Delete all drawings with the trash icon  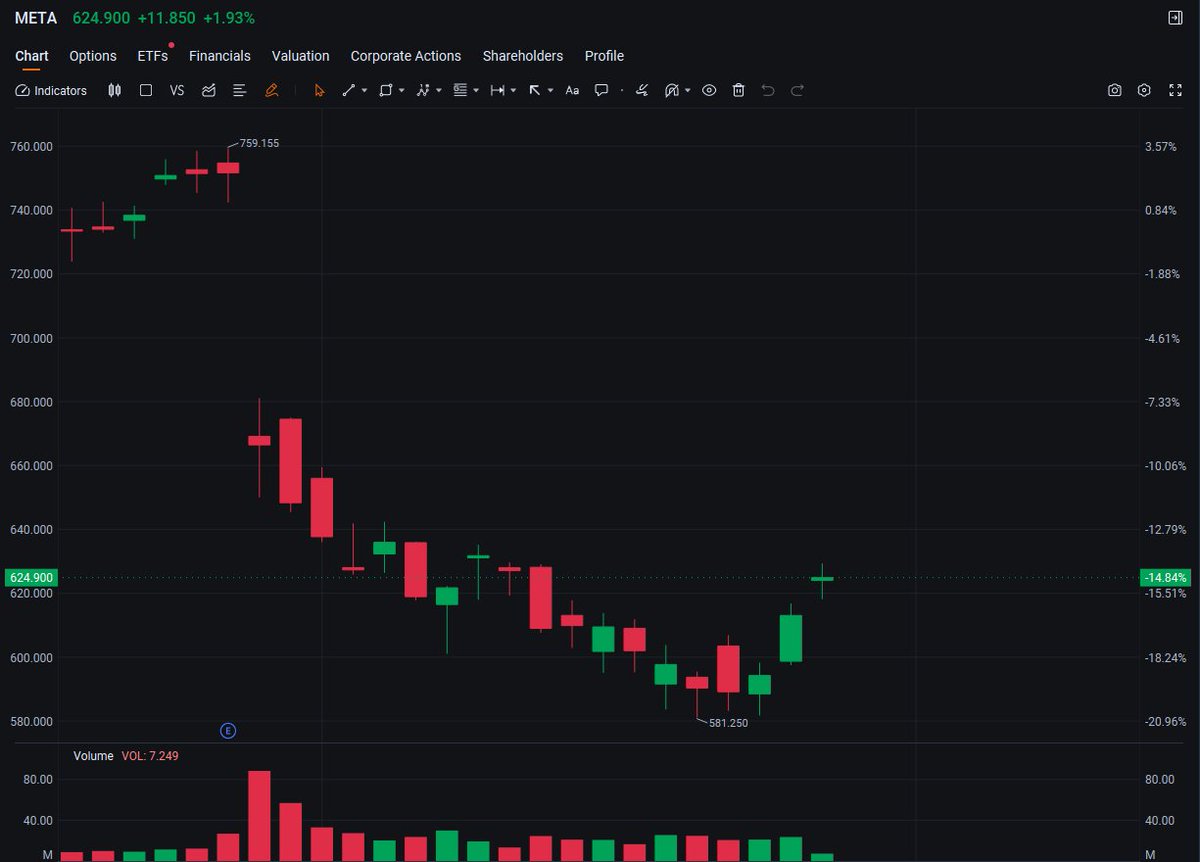click(x=738, y=90)
